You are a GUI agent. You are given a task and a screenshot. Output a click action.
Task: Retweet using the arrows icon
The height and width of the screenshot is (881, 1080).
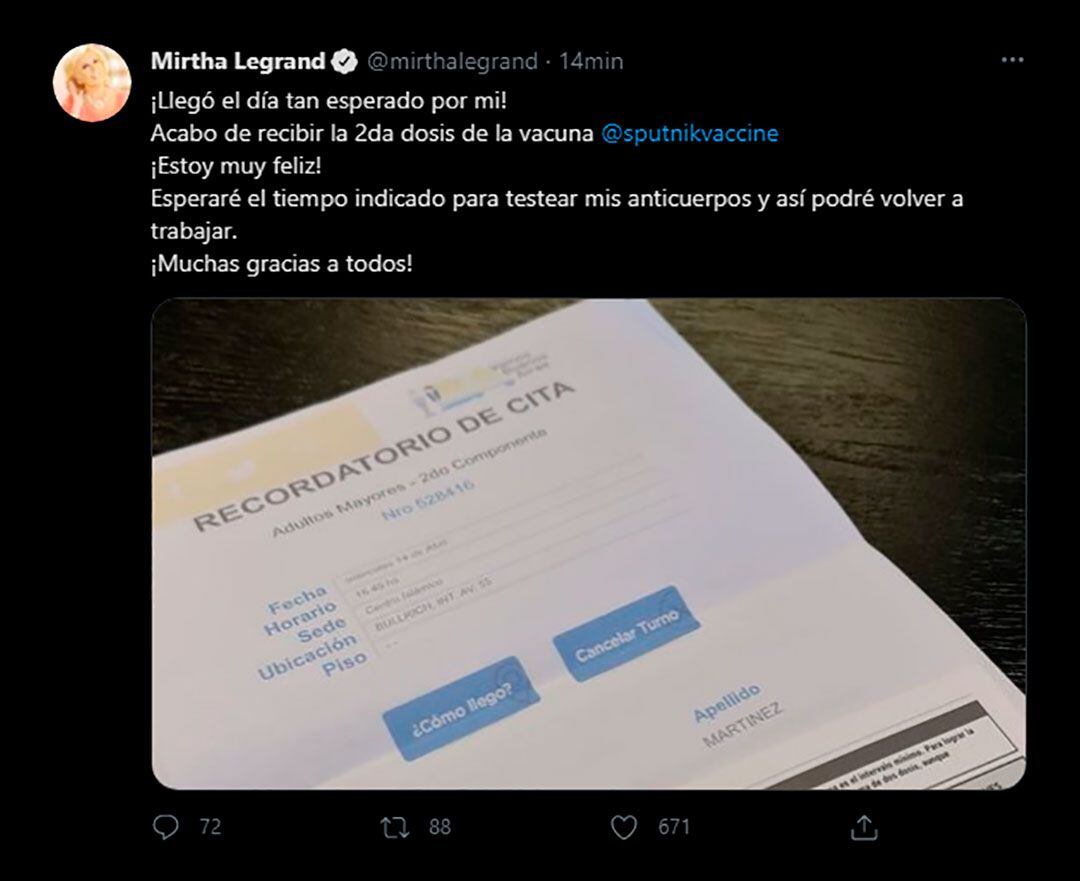coord(396,827)
